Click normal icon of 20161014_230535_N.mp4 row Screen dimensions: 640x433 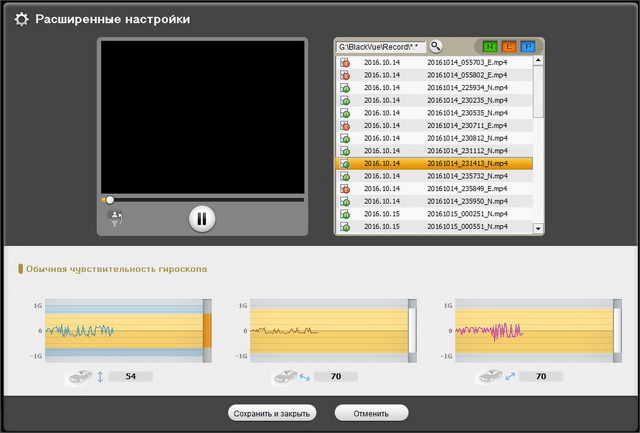tap(345, 113)
